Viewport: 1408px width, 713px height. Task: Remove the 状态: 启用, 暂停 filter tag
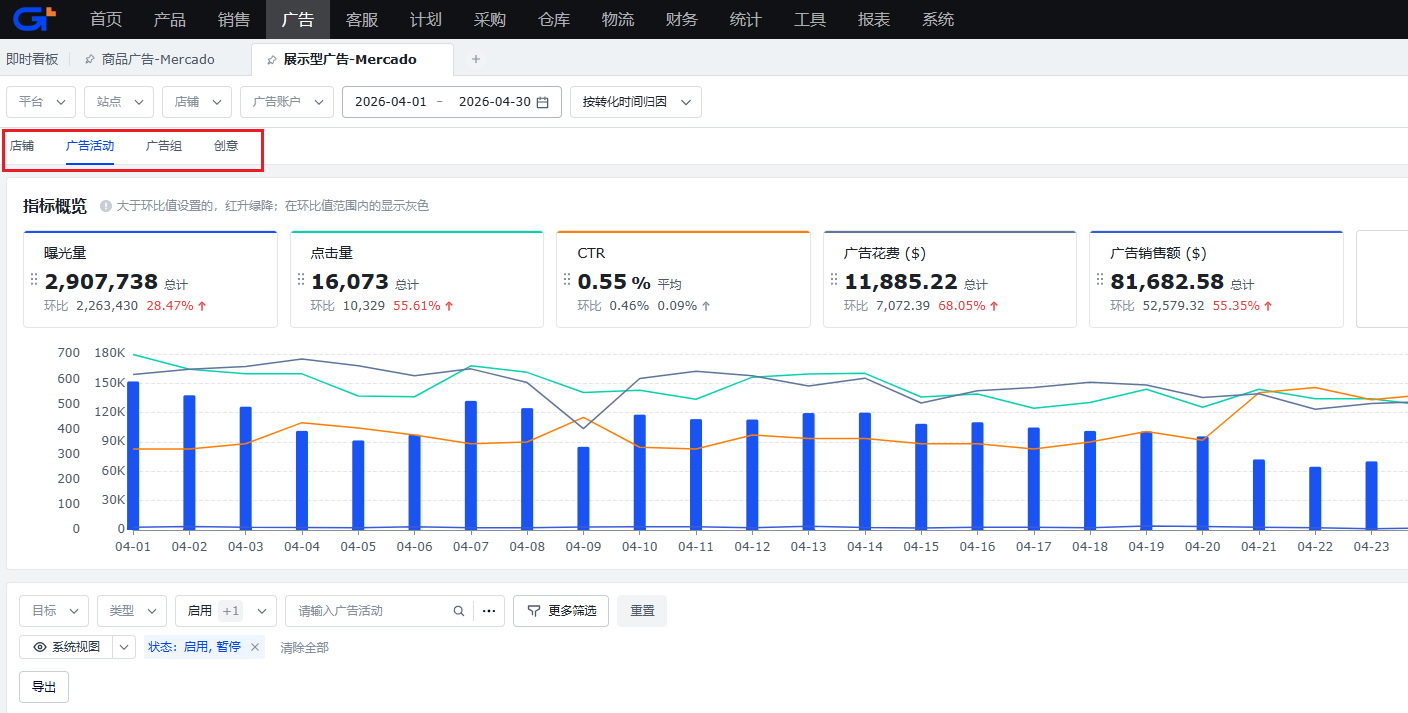[255, 647]
